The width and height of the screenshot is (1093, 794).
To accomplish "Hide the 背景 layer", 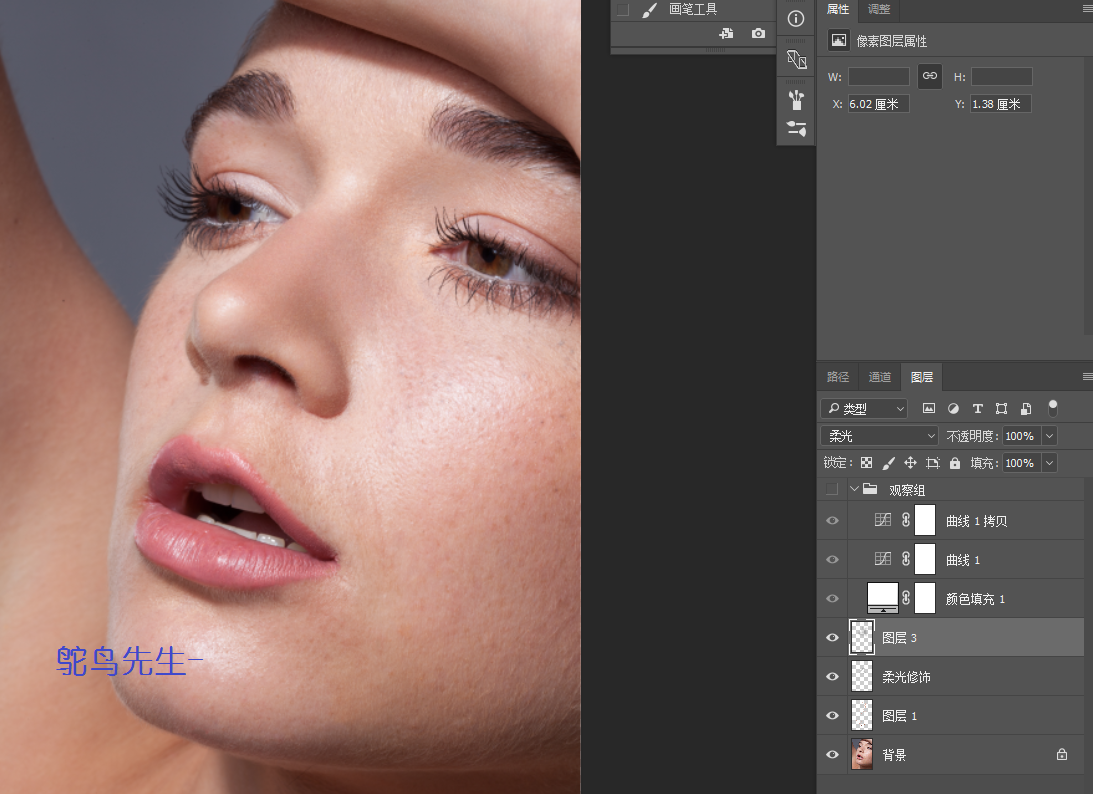I will point(832,755).
